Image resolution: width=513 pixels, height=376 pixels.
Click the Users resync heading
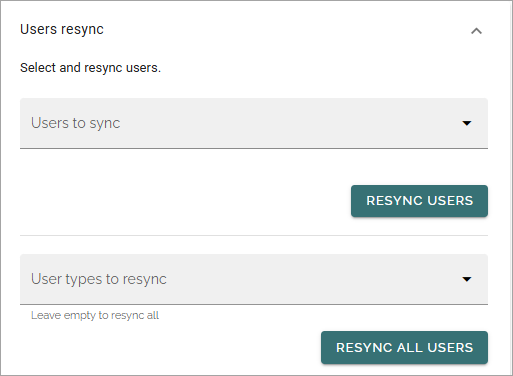[x=62, y=29]
